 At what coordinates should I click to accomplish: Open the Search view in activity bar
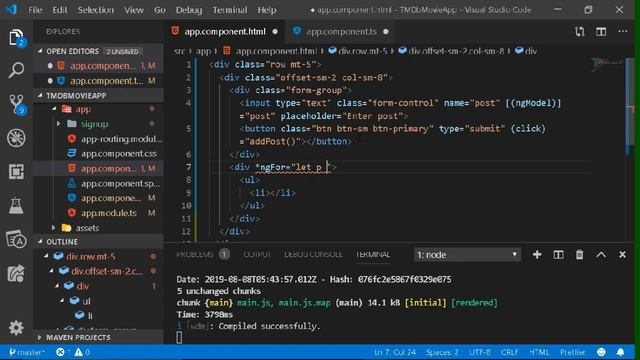pyautogui.click(x=16, y=71)
